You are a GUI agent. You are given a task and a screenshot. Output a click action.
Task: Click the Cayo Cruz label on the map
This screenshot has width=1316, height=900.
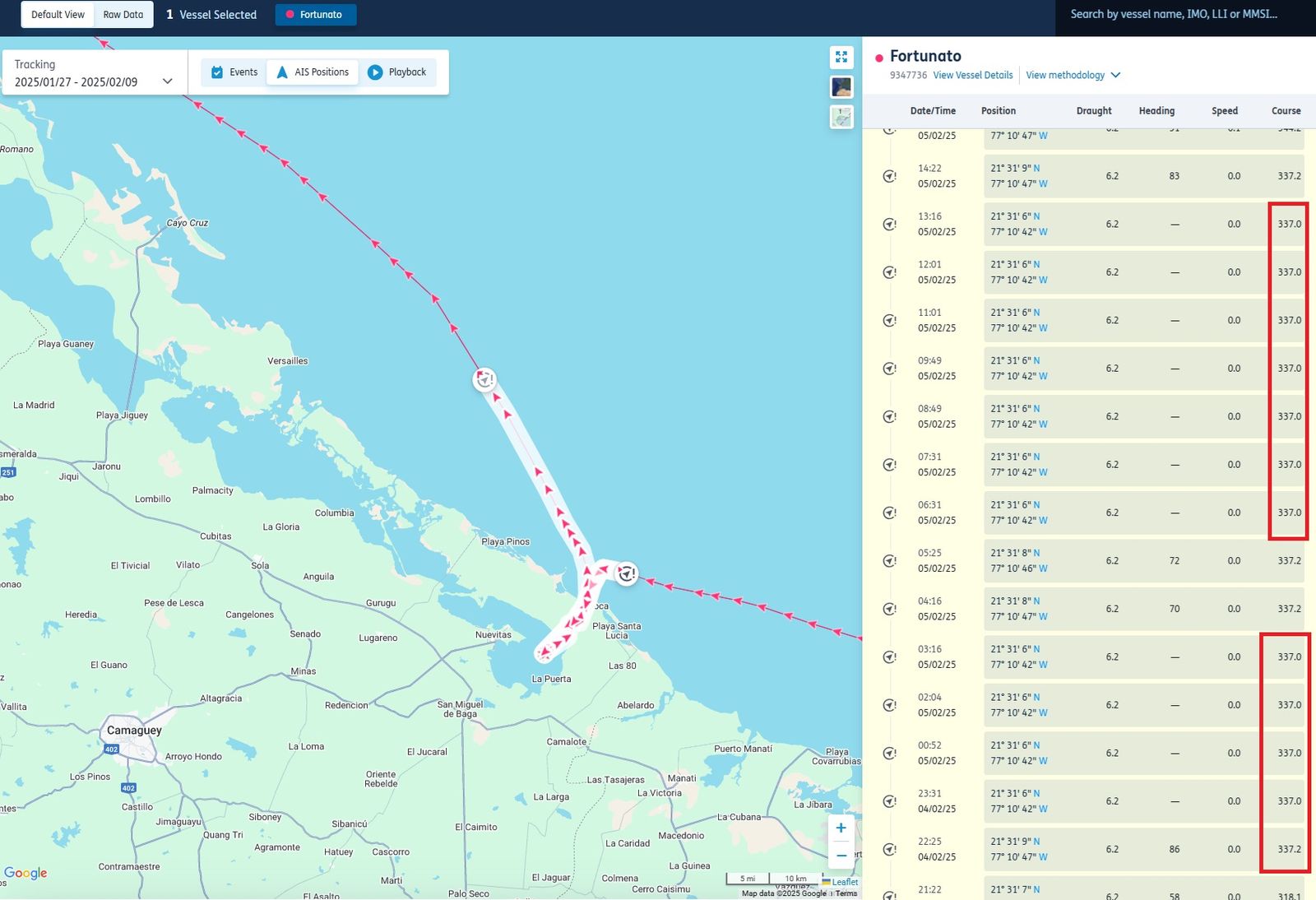[188, 223]
